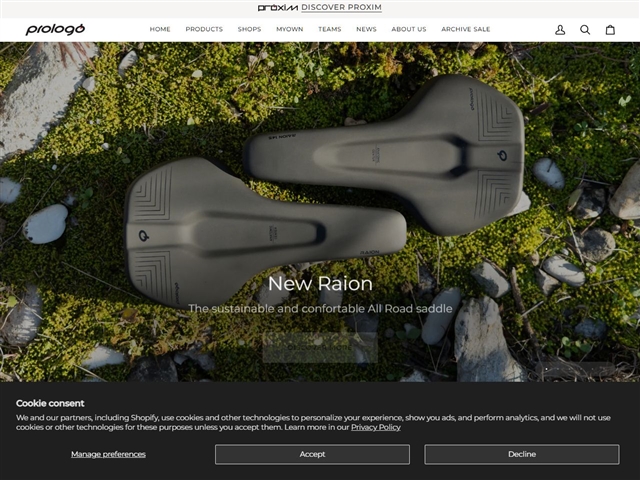Select Teams in navigation bar
The image size is (640, 480).
(x=330, y=30)
